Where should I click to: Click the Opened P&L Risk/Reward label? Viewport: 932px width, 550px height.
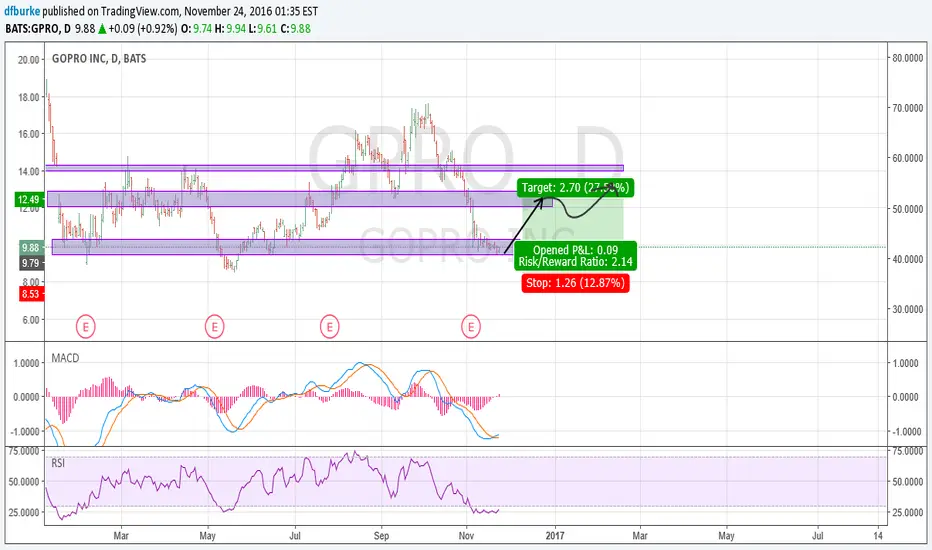tap(575, 256)
